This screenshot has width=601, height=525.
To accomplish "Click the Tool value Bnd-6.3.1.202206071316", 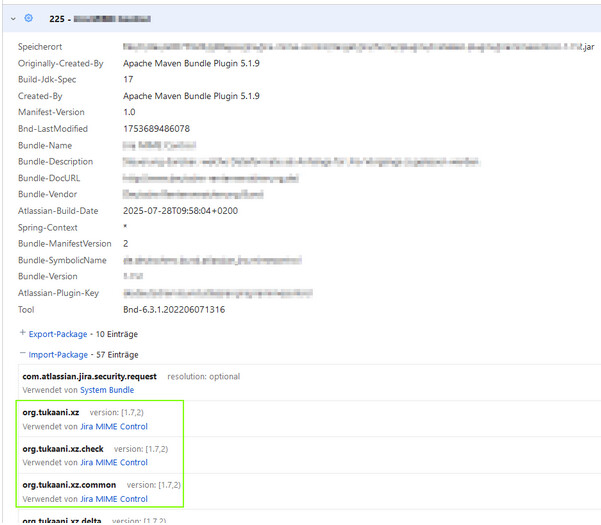I will (174, 310).
